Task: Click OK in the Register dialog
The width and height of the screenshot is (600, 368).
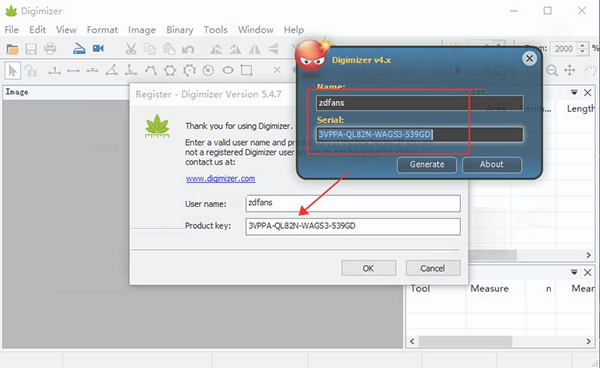Action: point(368,268)
